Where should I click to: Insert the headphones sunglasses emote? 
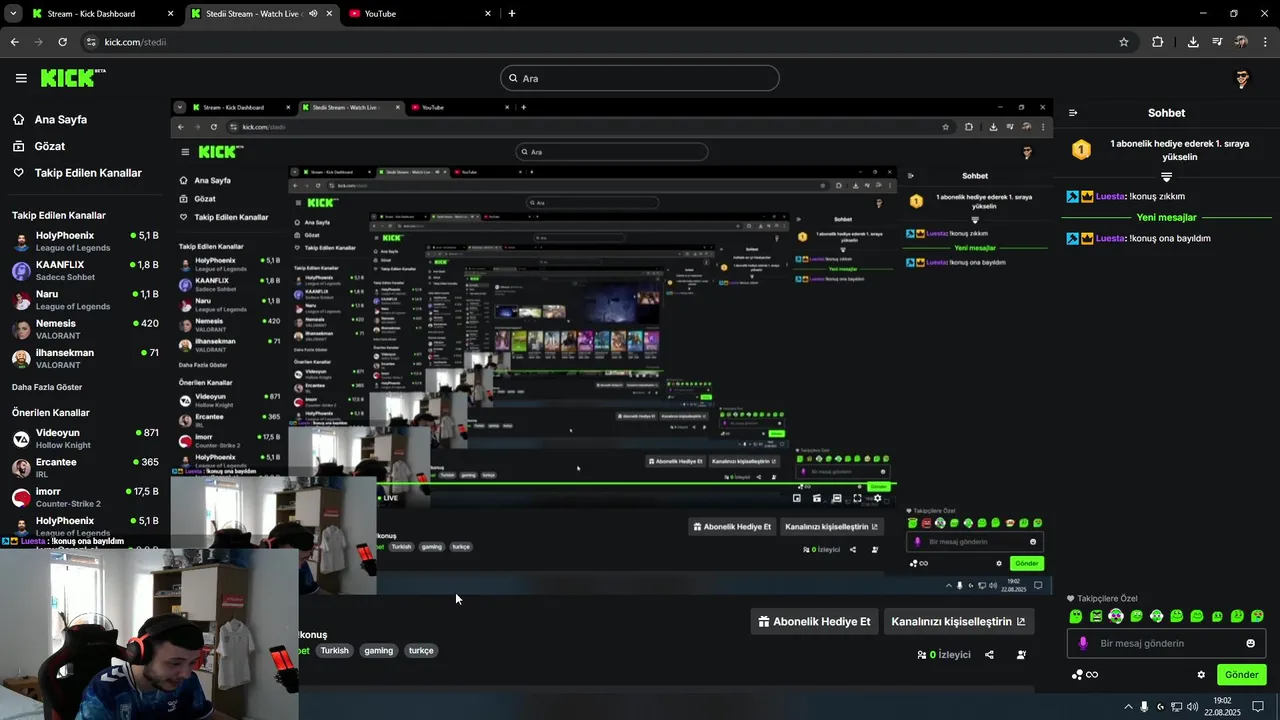(1116, 616)
